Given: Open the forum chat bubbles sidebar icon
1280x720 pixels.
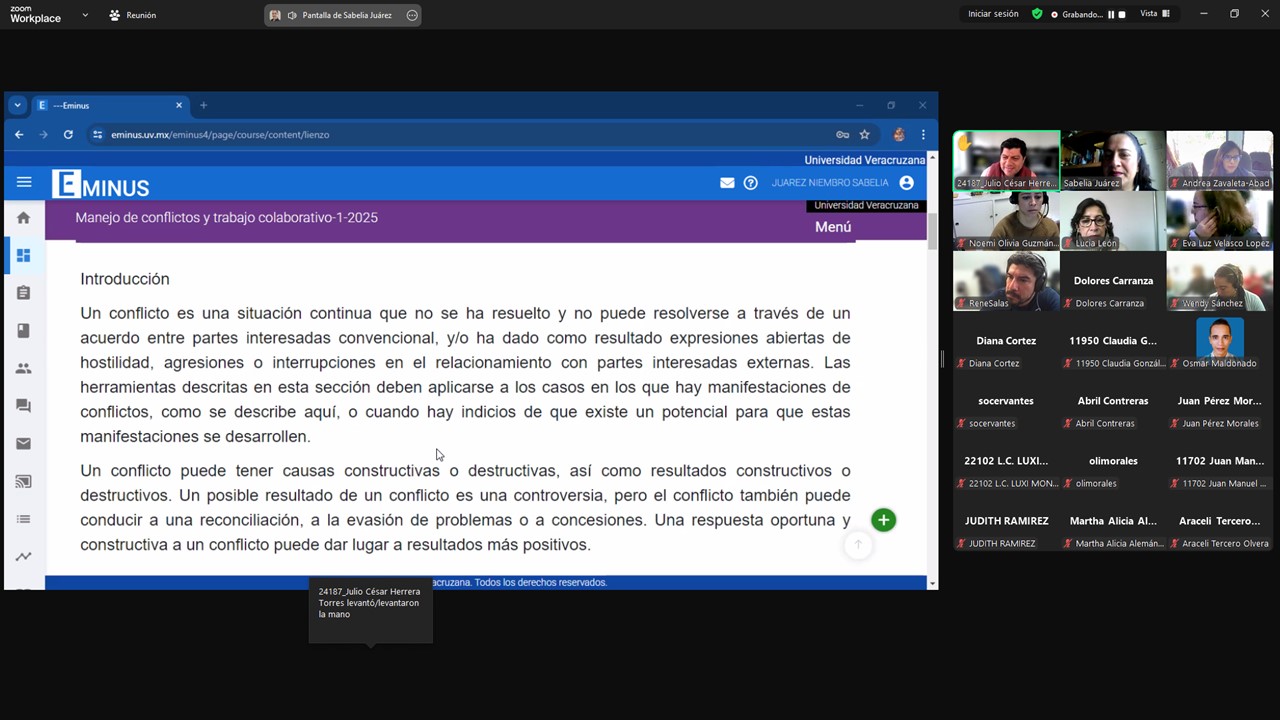Looking at the screenshot, I should (24, 406).
